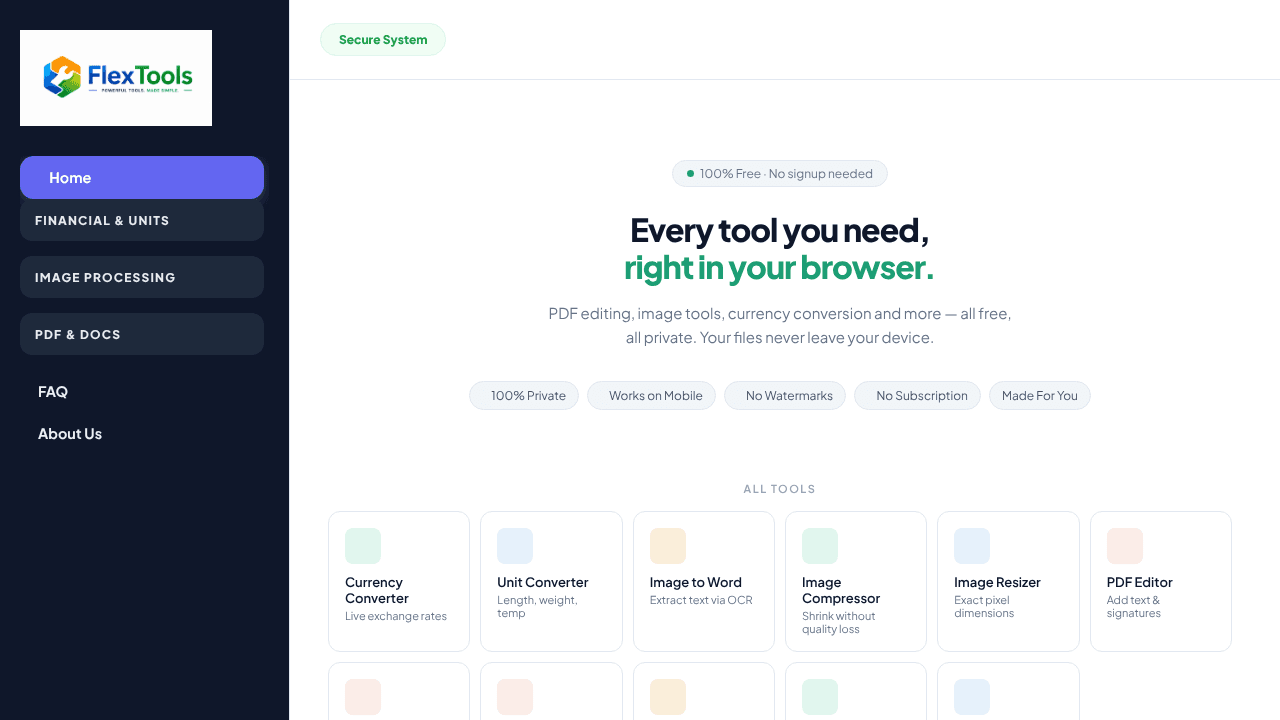Open the Image to Word tool title
Screen dimensions: 1280x720
[x=696, y=582]
